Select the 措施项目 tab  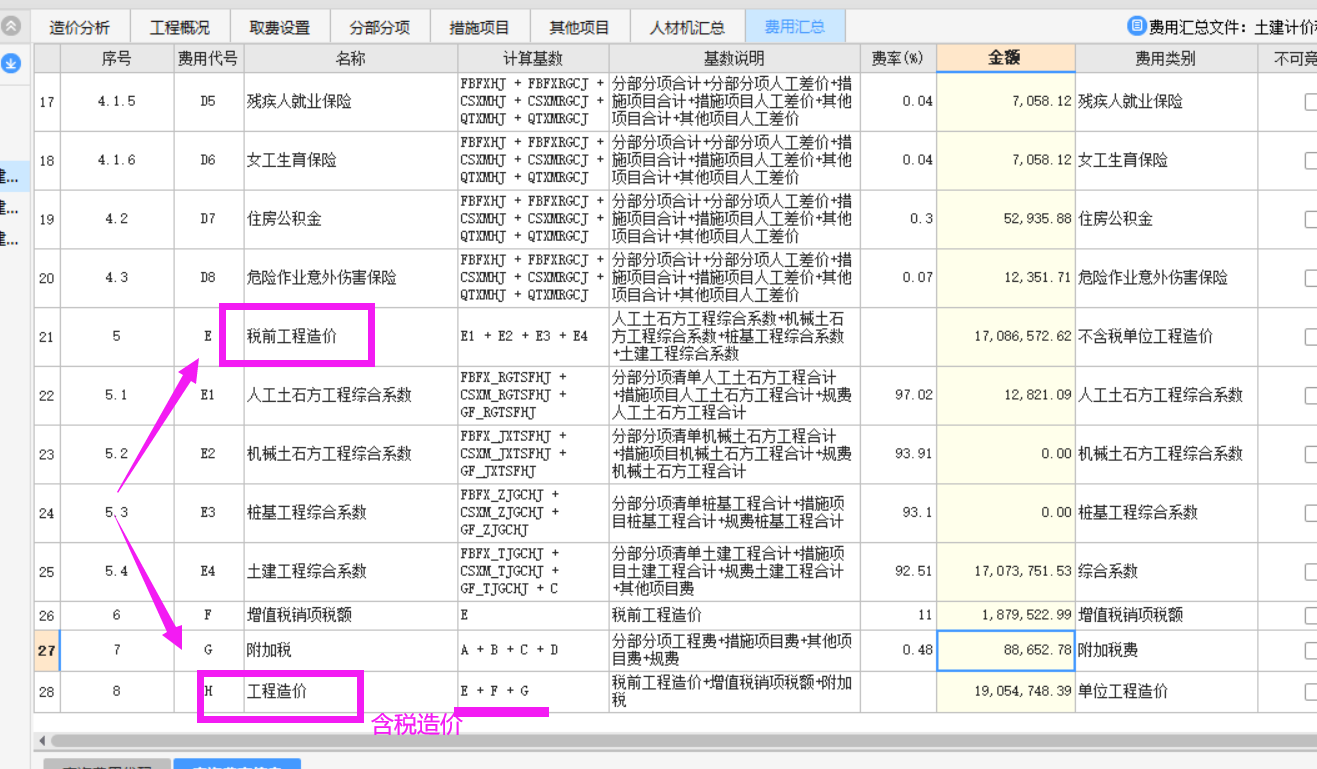click(x=480, y=27)
